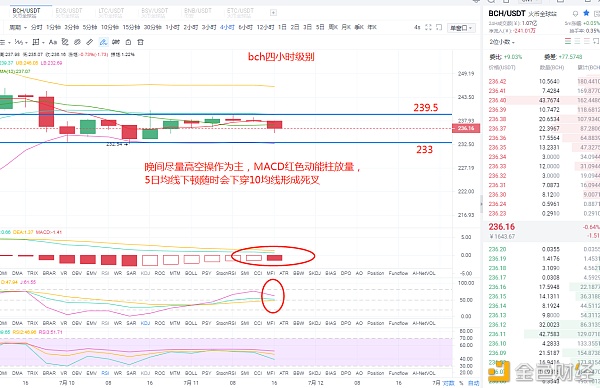This screenshot has width=600, height=388.
Task: Toggle 对数 log scale at chart bottom
Action: 448,383
